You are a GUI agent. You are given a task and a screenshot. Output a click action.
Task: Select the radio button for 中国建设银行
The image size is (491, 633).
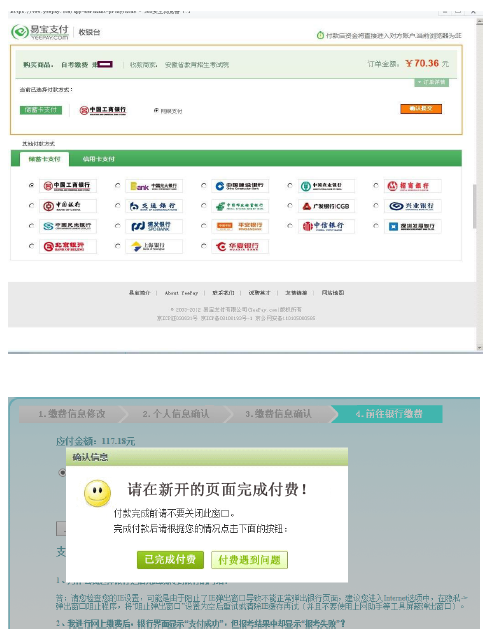pos(204,185)
